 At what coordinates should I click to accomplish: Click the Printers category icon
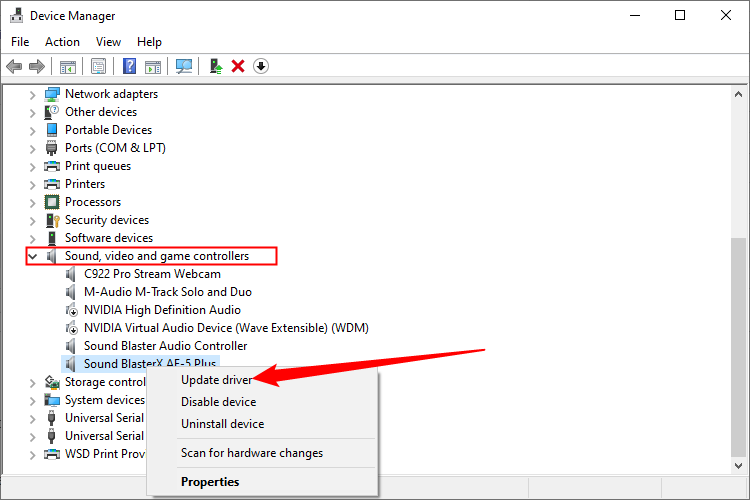tap(52, 184)
